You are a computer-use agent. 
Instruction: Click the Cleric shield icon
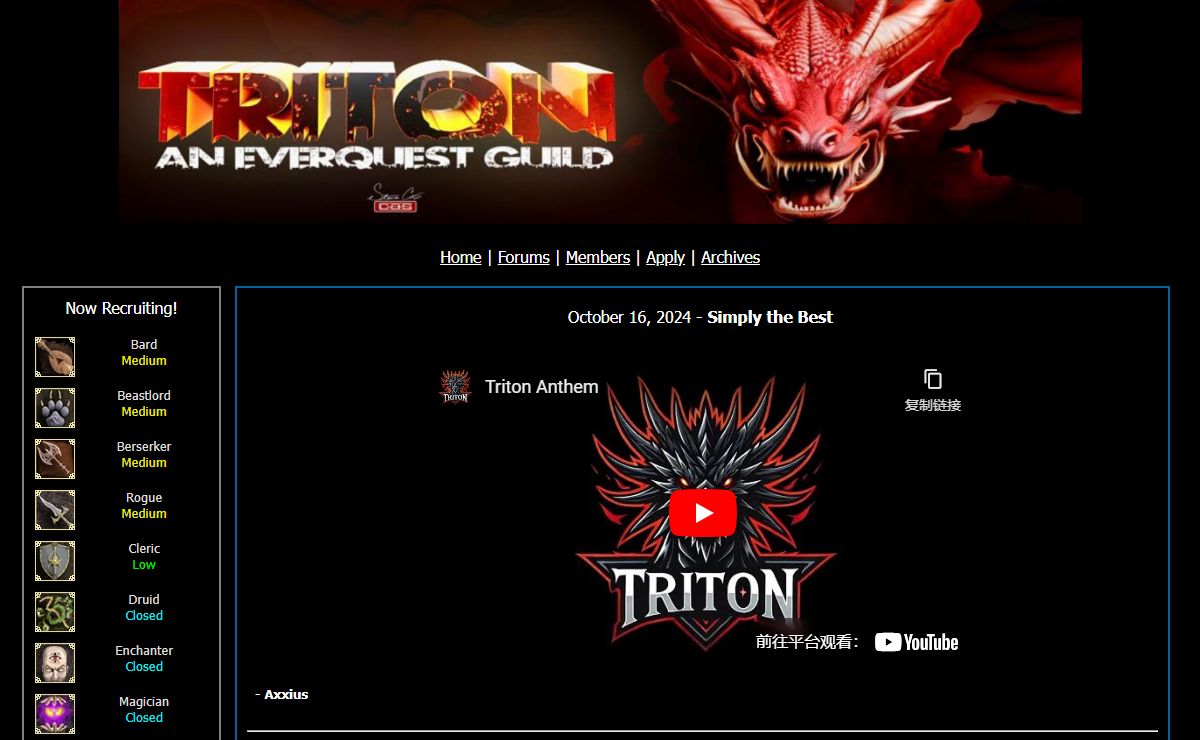(55, 561)
